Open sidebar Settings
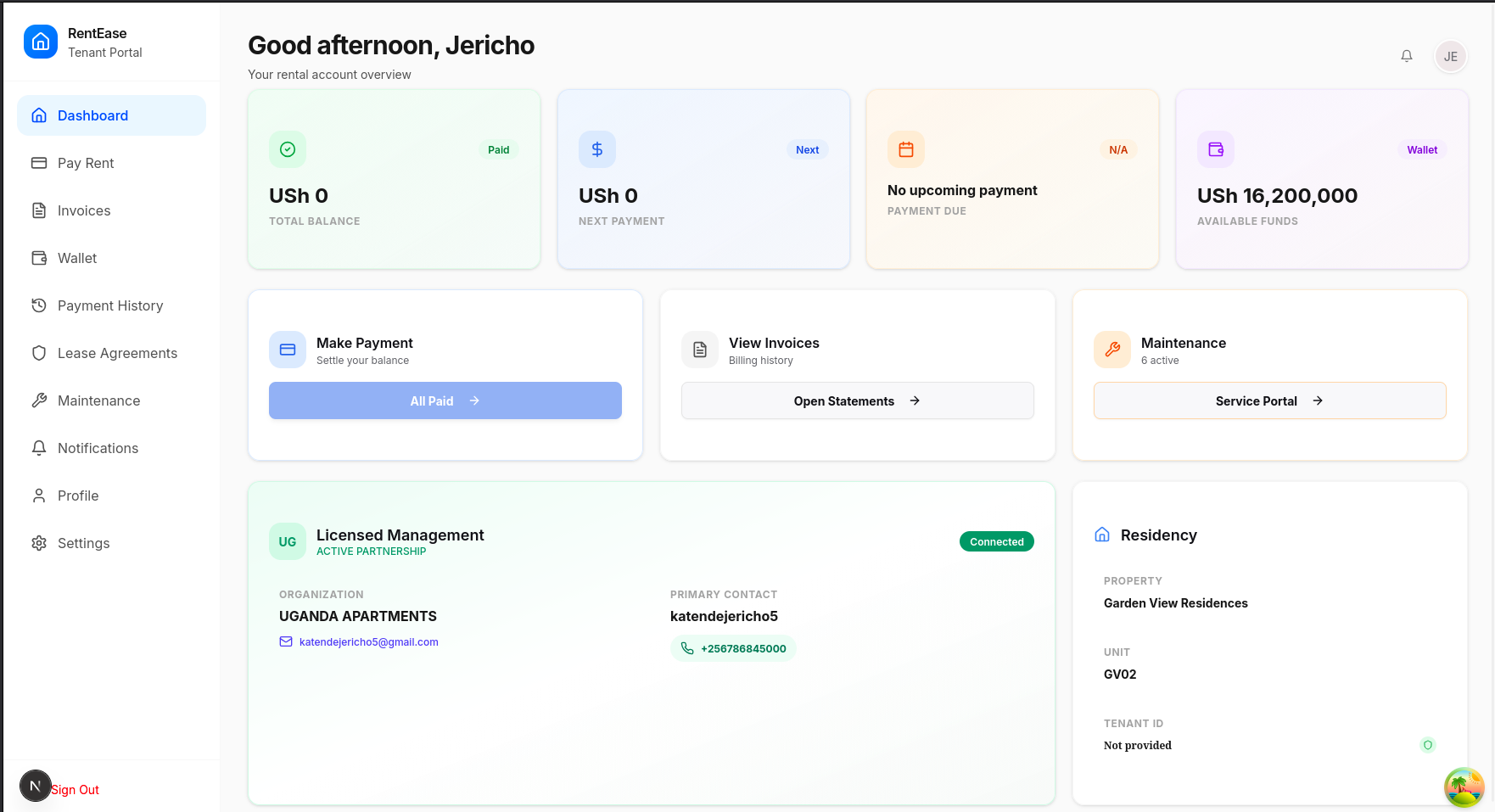 click(83, 543)
